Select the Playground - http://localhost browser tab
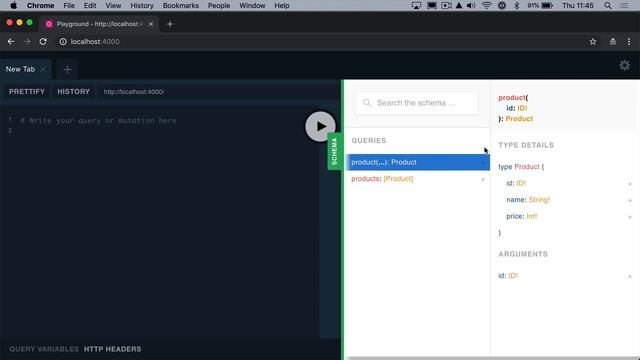The height and width of the screenshot is (360, 640). [x=100, y=24]
